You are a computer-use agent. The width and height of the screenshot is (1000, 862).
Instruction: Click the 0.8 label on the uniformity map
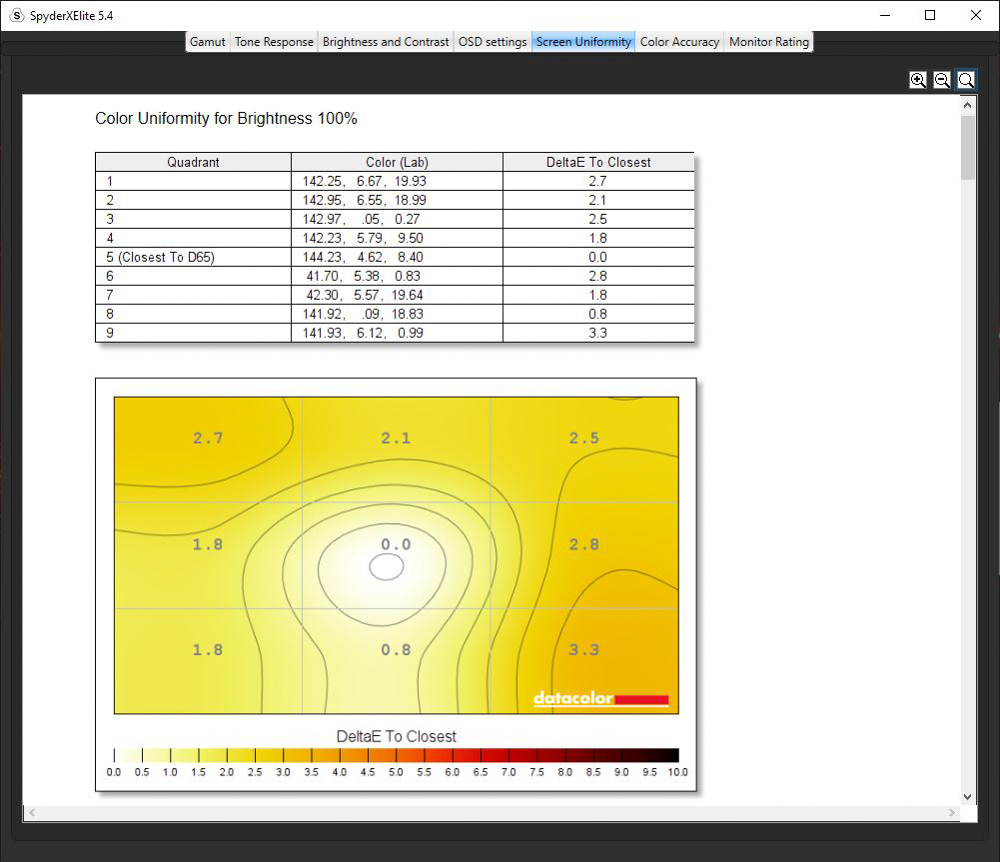[396, 650]
